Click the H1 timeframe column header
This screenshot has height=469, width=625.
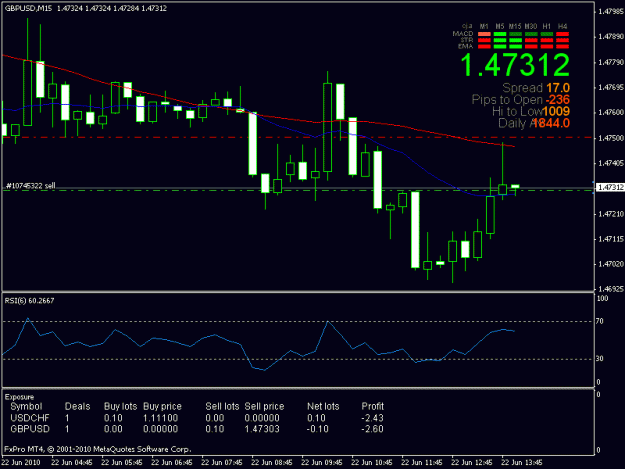pos(547,26)
